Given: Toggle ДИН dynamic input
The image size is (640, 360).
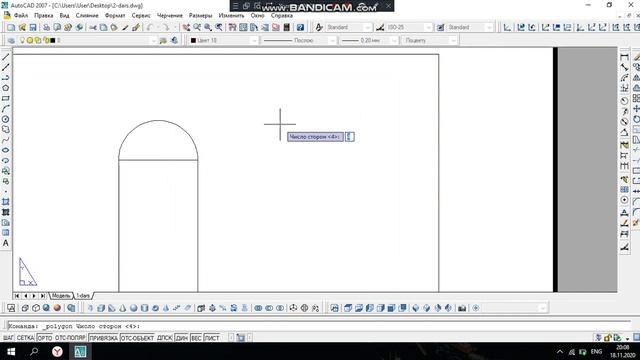Looking at the screenshot, I should (x=182, y=338).
